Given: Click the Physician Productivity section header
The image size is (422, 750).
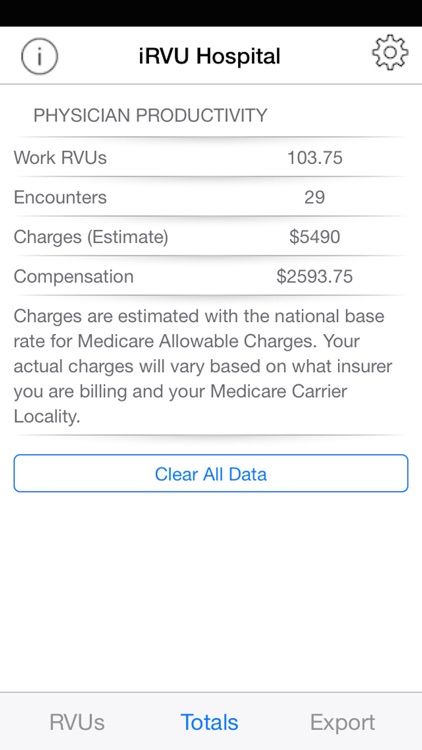Looking at the screenshot, I should point(150,115).
